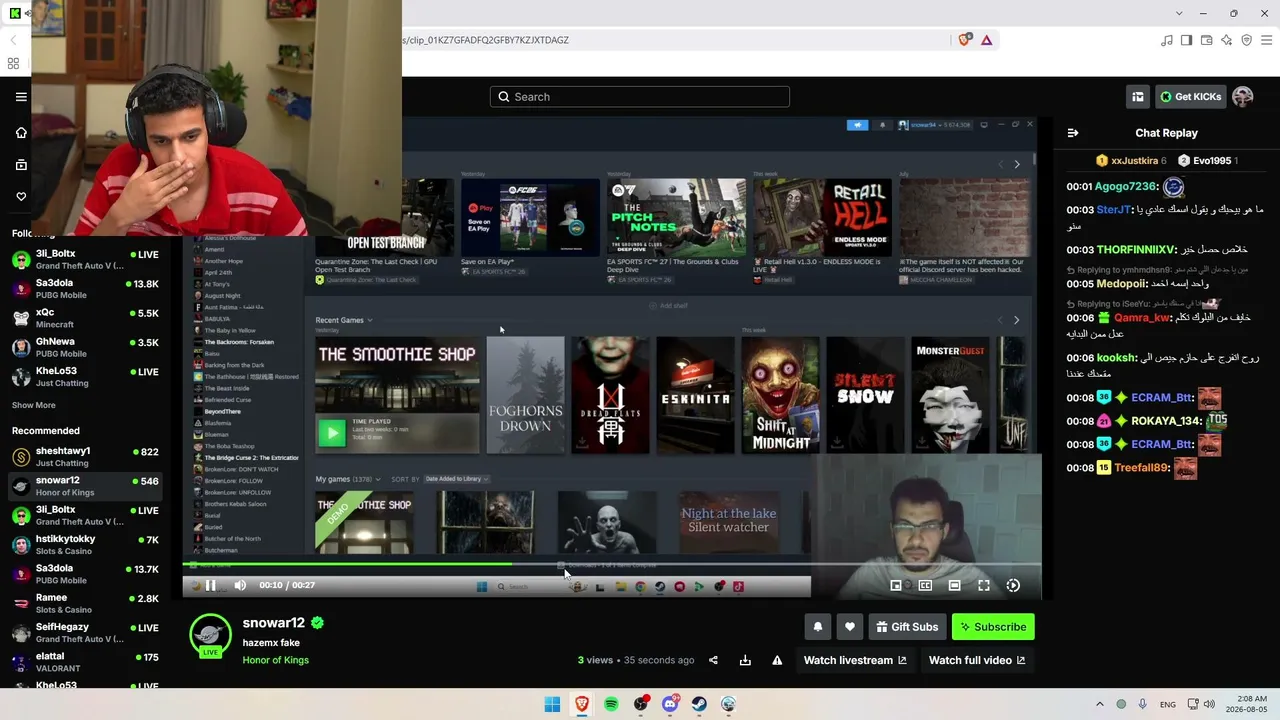Toggle theater mode on the player
This screenshot has width=1280, height=720.
point(955,585)
